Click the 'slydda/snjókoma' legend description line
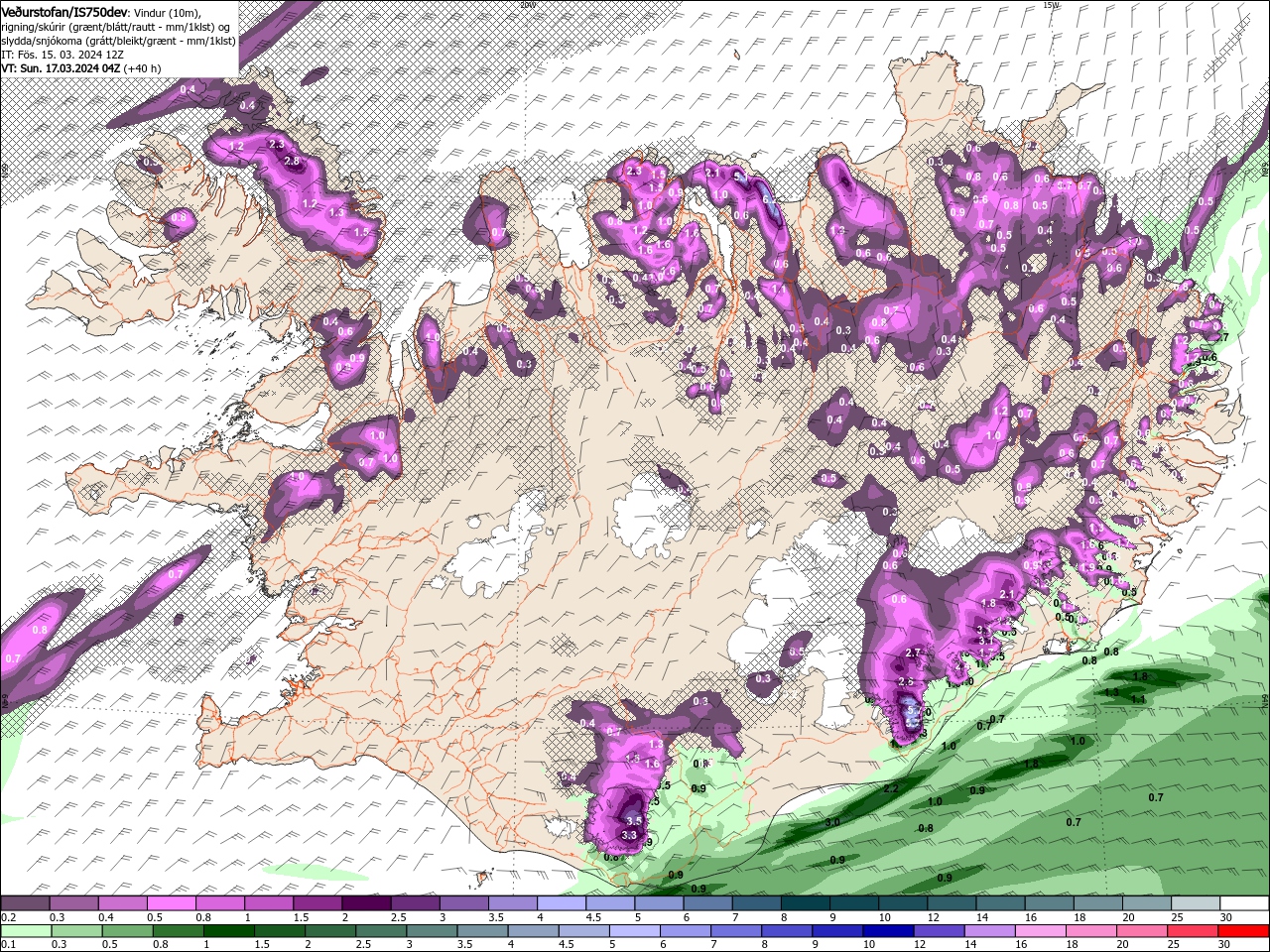Screen dimensions: 1270x952 (118, 40)
